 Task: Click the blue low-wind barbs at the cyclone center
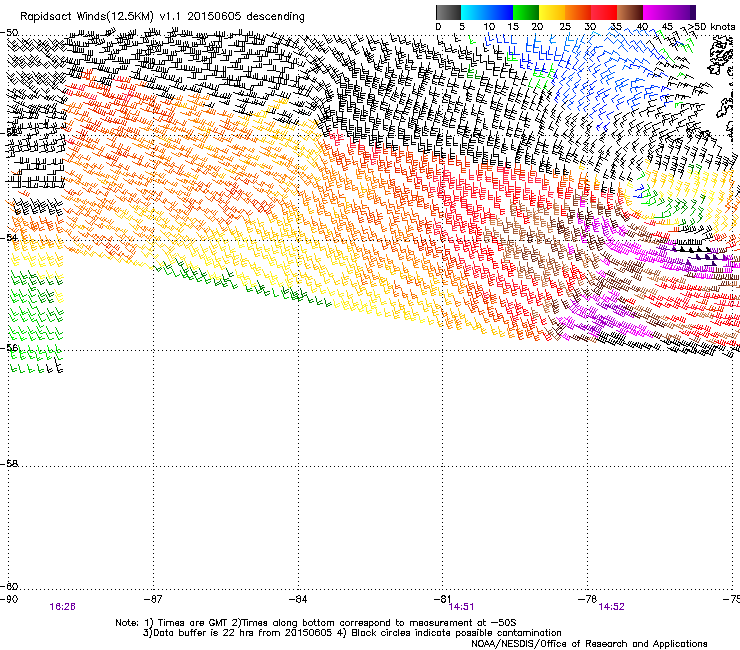[639, 192]
